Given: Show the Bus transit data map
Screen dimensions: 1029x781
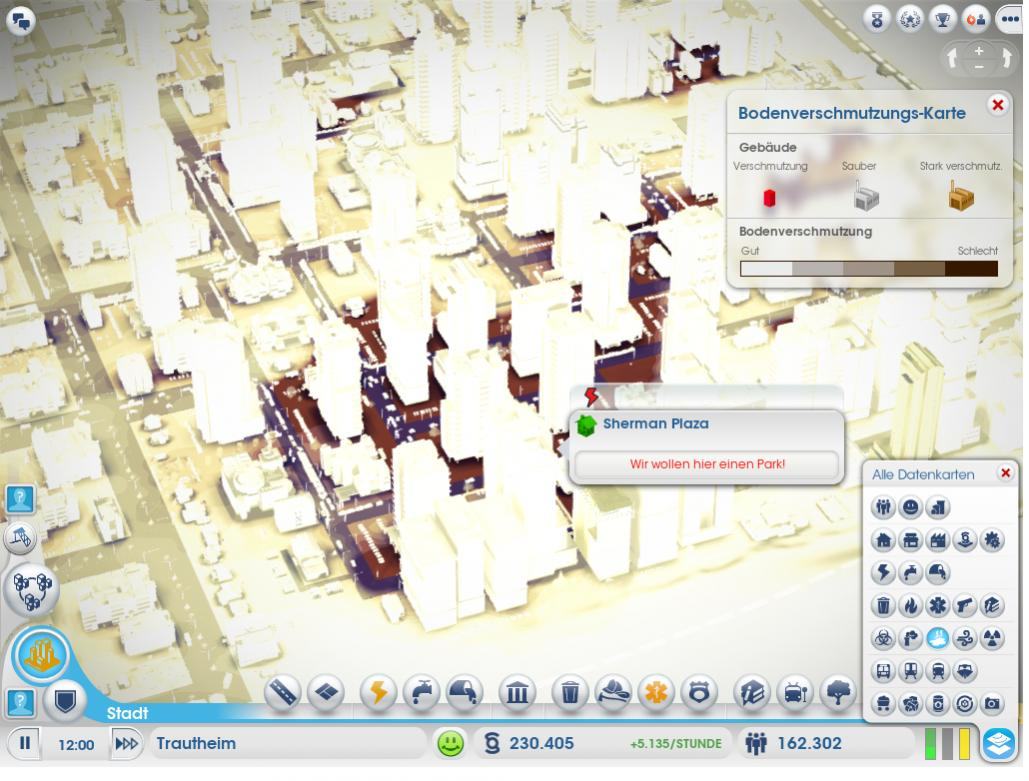Looking at the screenshot, I should (x=883, y=671).
